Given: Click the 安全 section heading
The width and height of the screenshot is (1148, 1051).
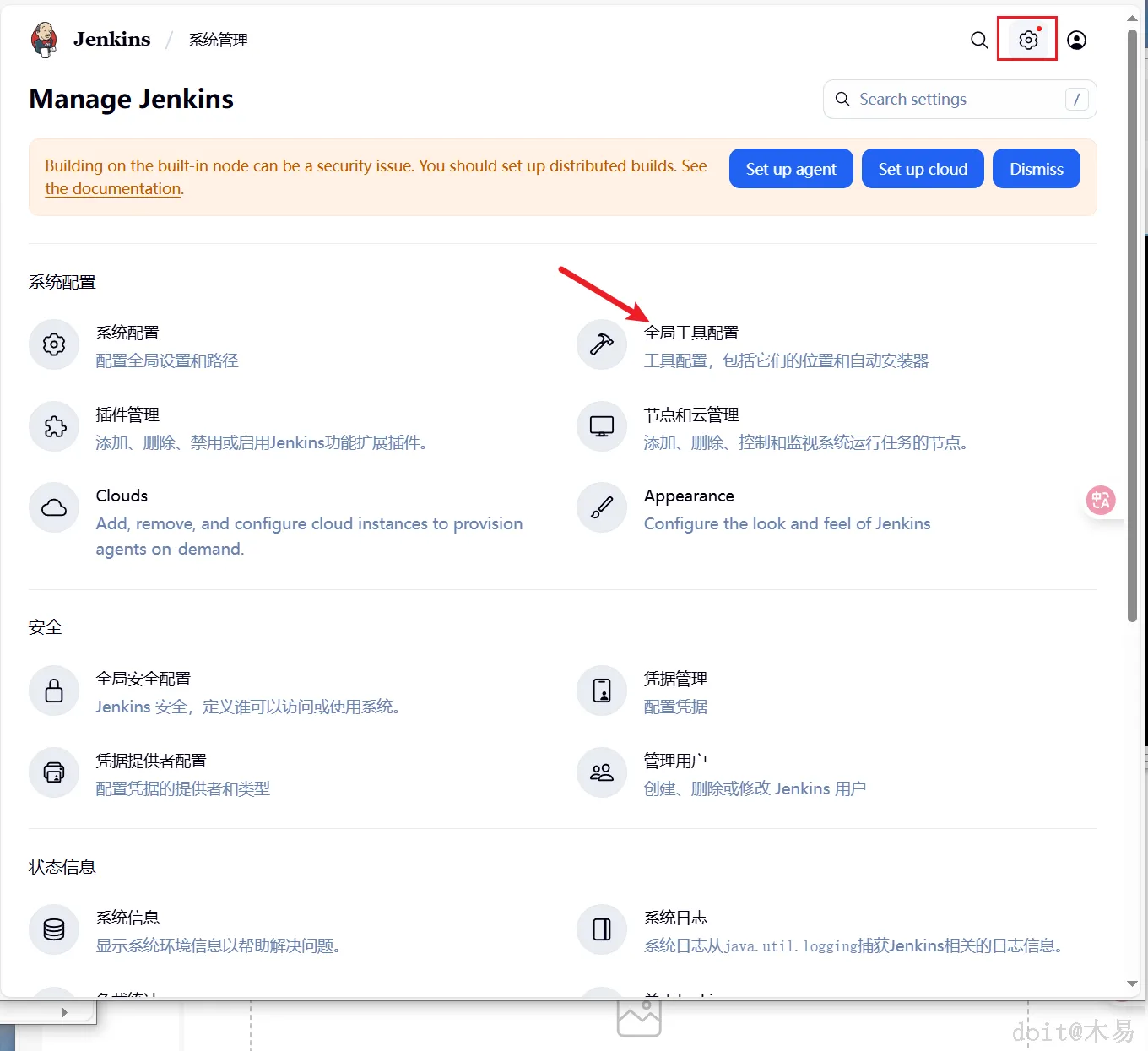Looking at the screenshot, I should pos(46,627).
